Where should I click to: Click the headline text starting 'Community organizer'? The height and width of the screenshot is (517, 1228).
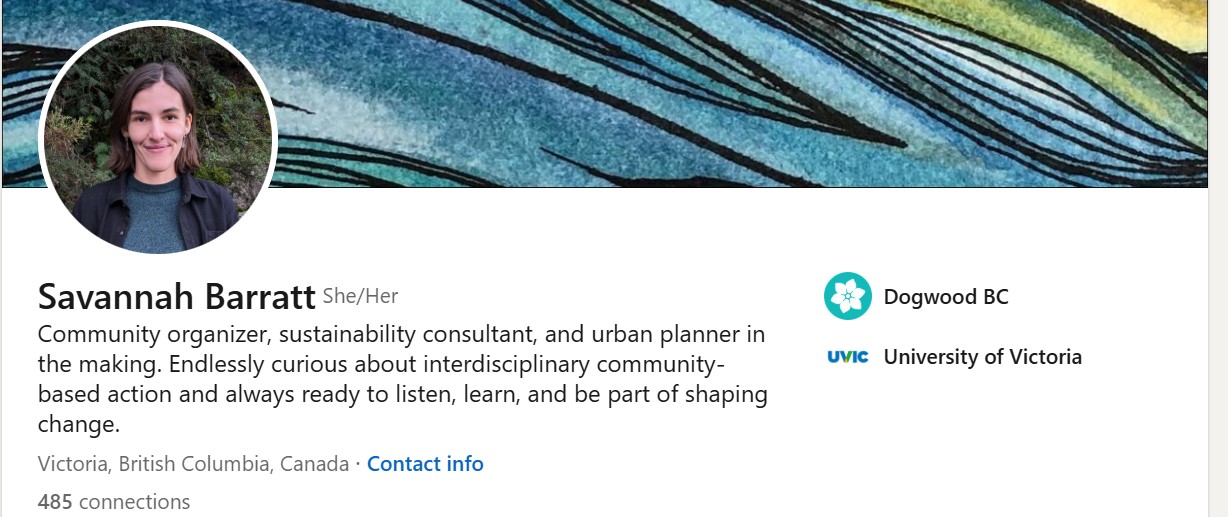[x=400, y=333]
